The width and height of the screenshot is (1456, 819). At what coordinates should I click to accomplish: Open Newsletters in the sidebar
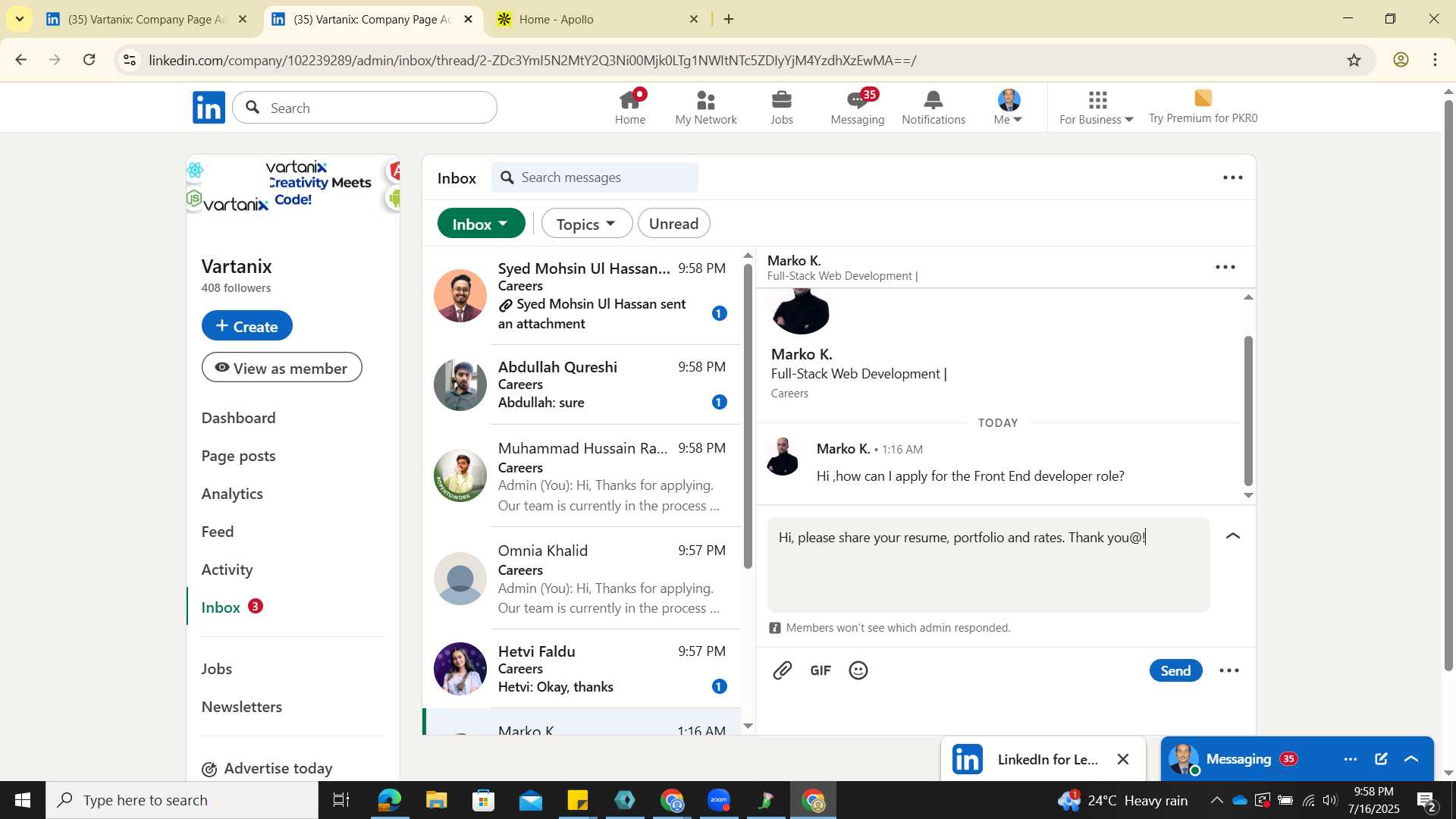tap(241, 707)
